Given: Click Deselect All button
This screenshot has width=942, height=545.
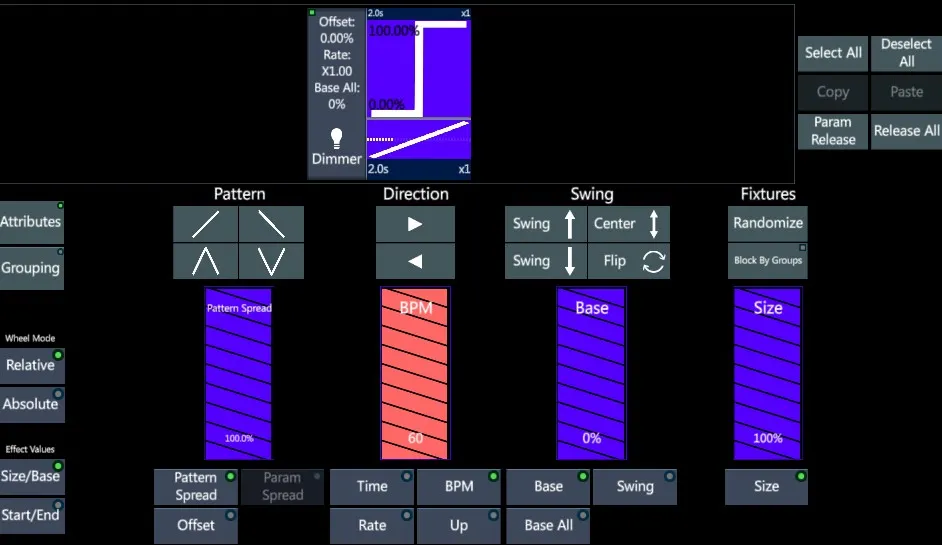Looking at the screenshot, I should [x=906, y=53].
